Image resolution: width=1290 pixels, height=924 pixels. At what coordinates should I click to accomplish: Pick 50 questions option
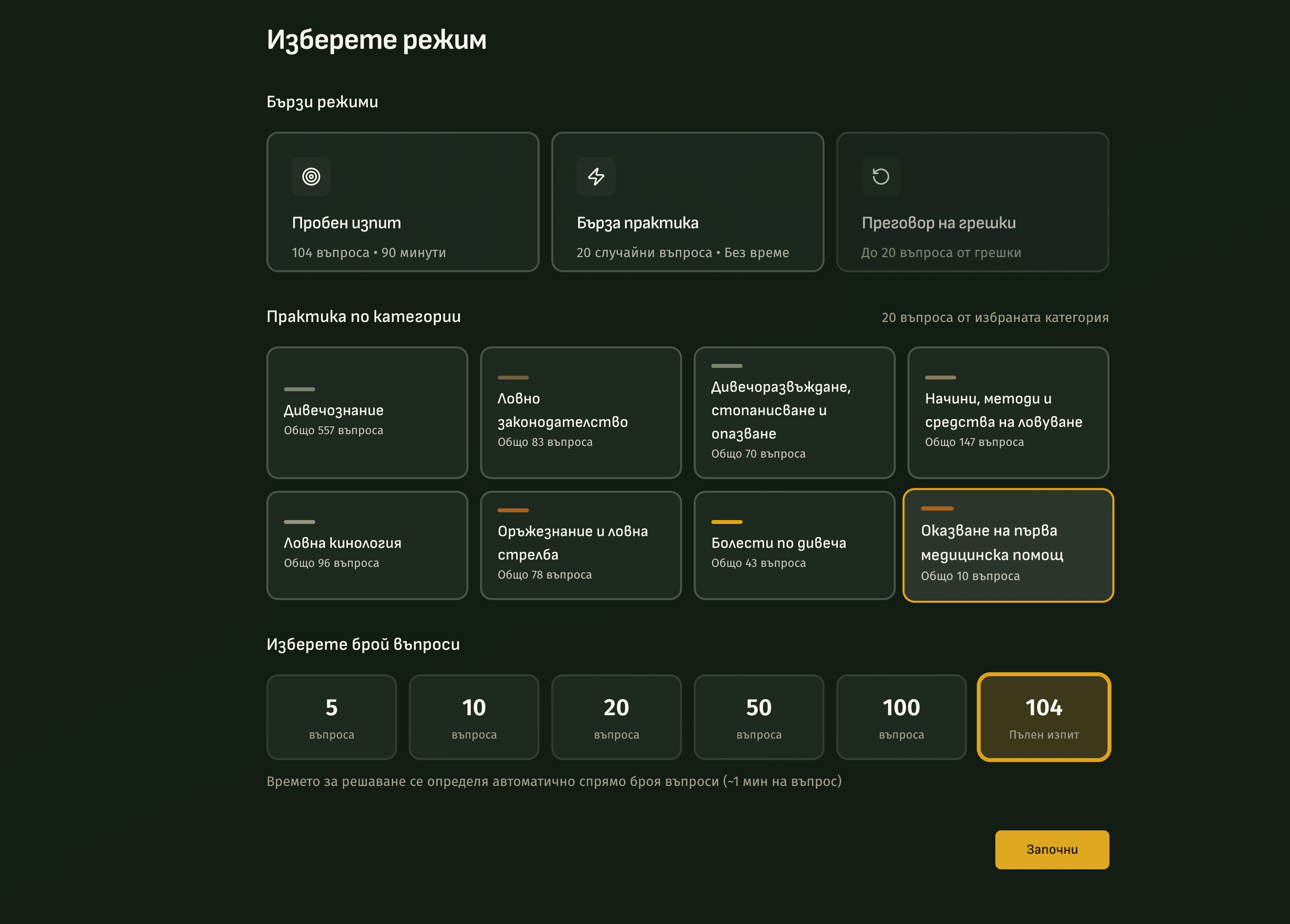coord(759,717)
